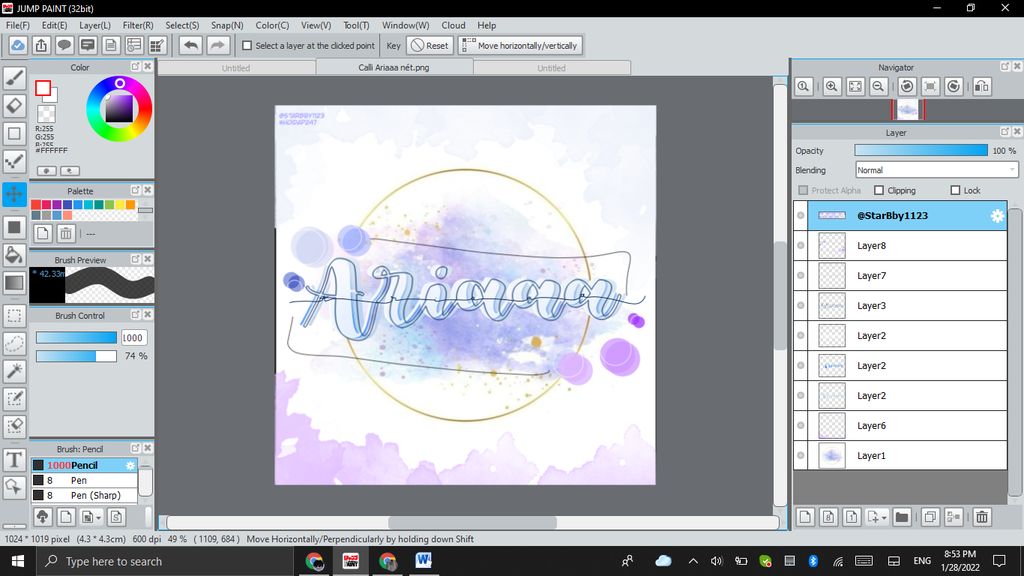This screenshot has height=576, width=1024.
Task: Select the Pen (Sharp) brush
Action: click(84, 495)
